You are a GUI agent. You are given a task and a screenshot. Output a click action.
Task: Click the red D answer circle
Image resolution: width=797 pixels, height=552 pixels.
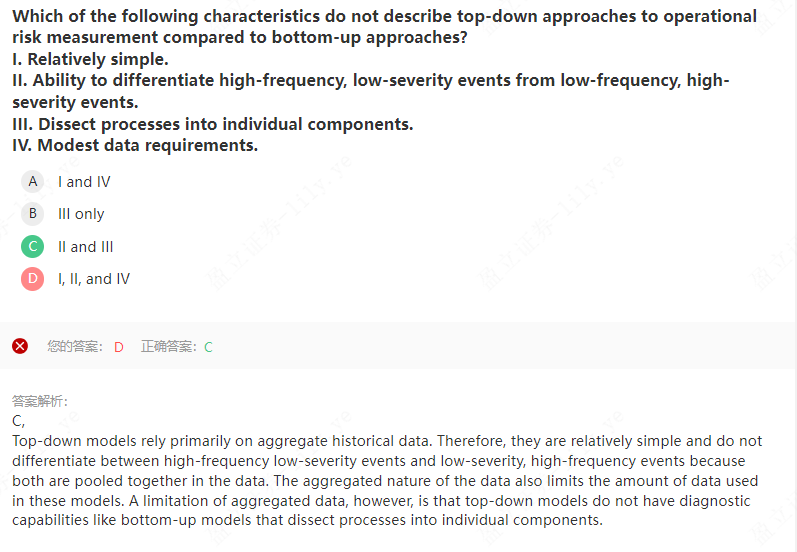click(33, 279)
